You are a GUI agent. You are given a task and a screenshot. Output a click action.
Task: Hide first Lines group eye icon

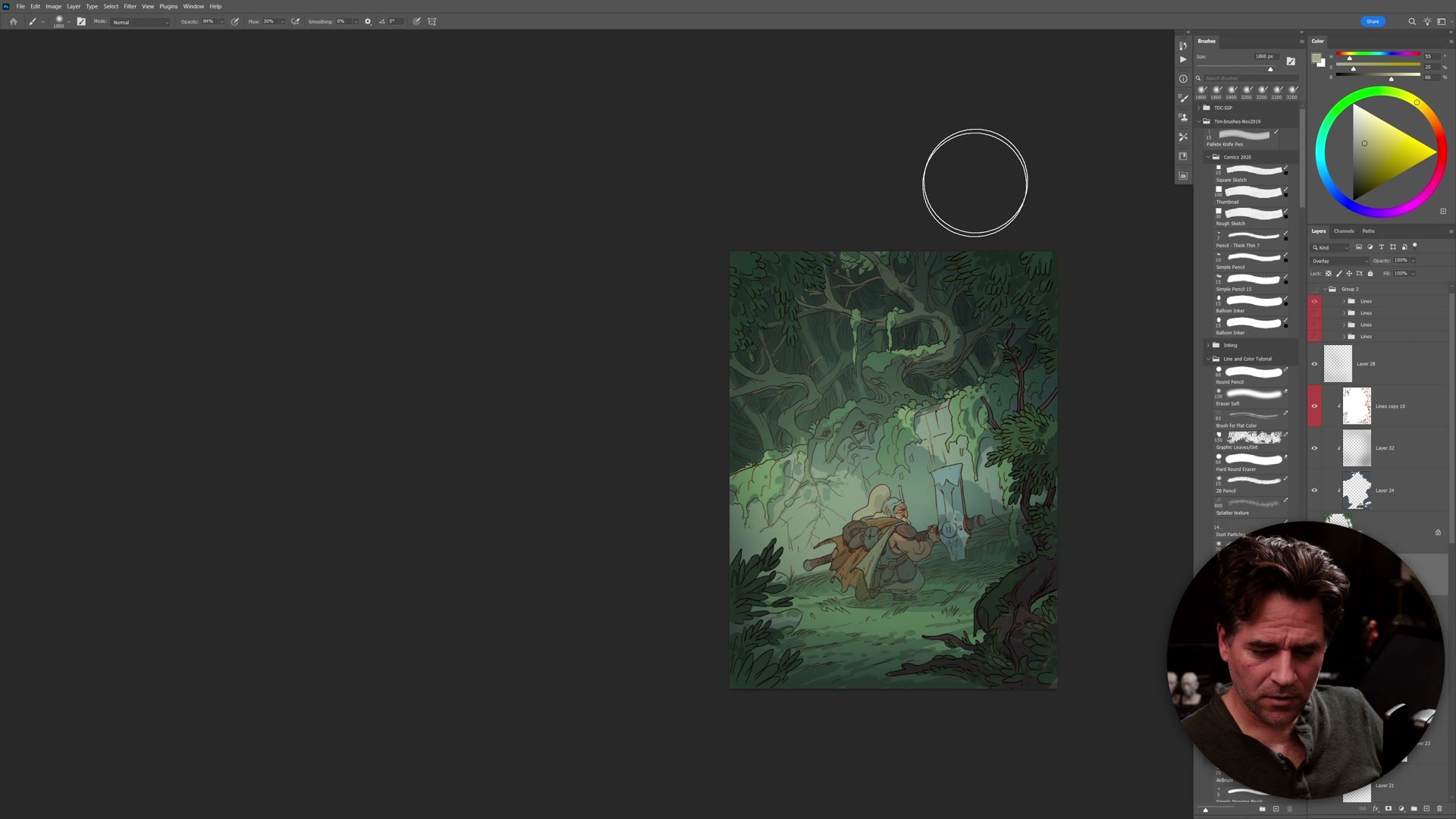coord(1315,301)
